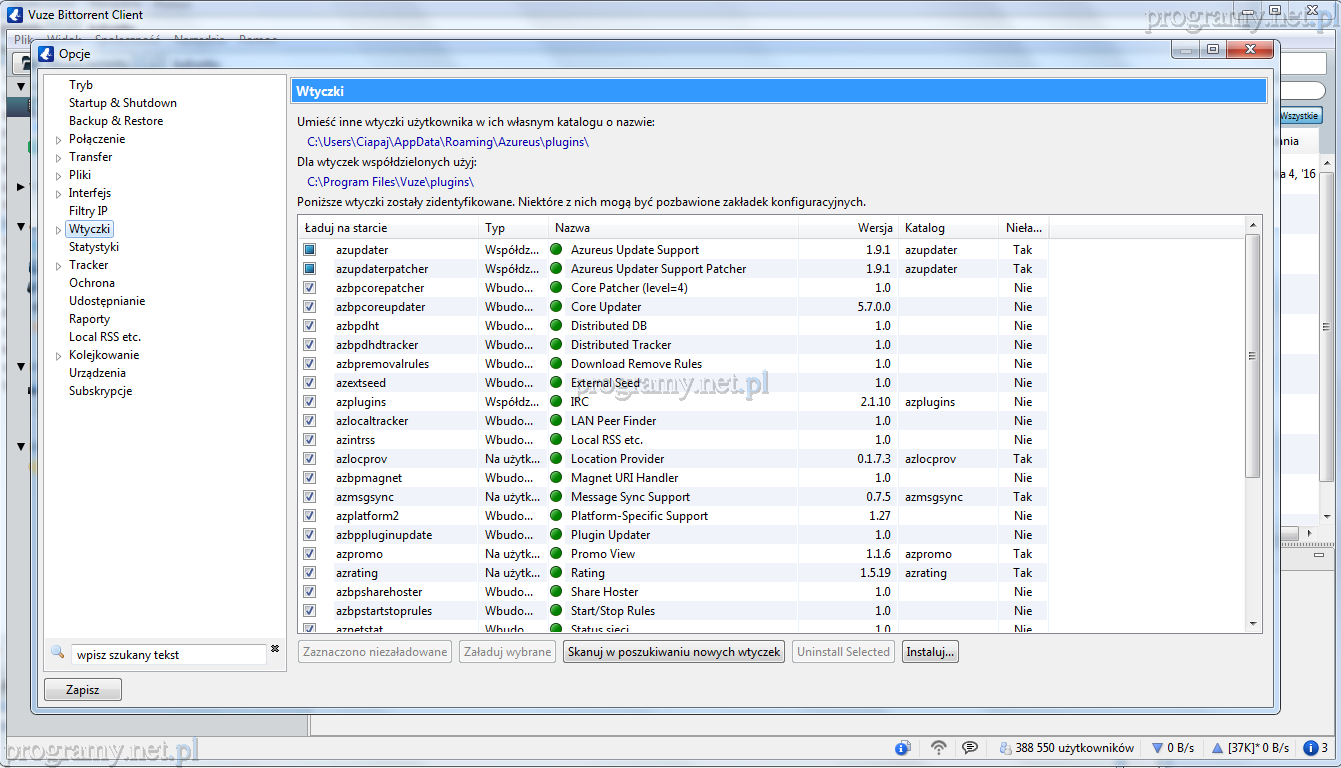Image resolution: width=1341 pixels, height=768 pixels.
Task: Click the Wi-Fi network status icon
Action: coord(938,747)
